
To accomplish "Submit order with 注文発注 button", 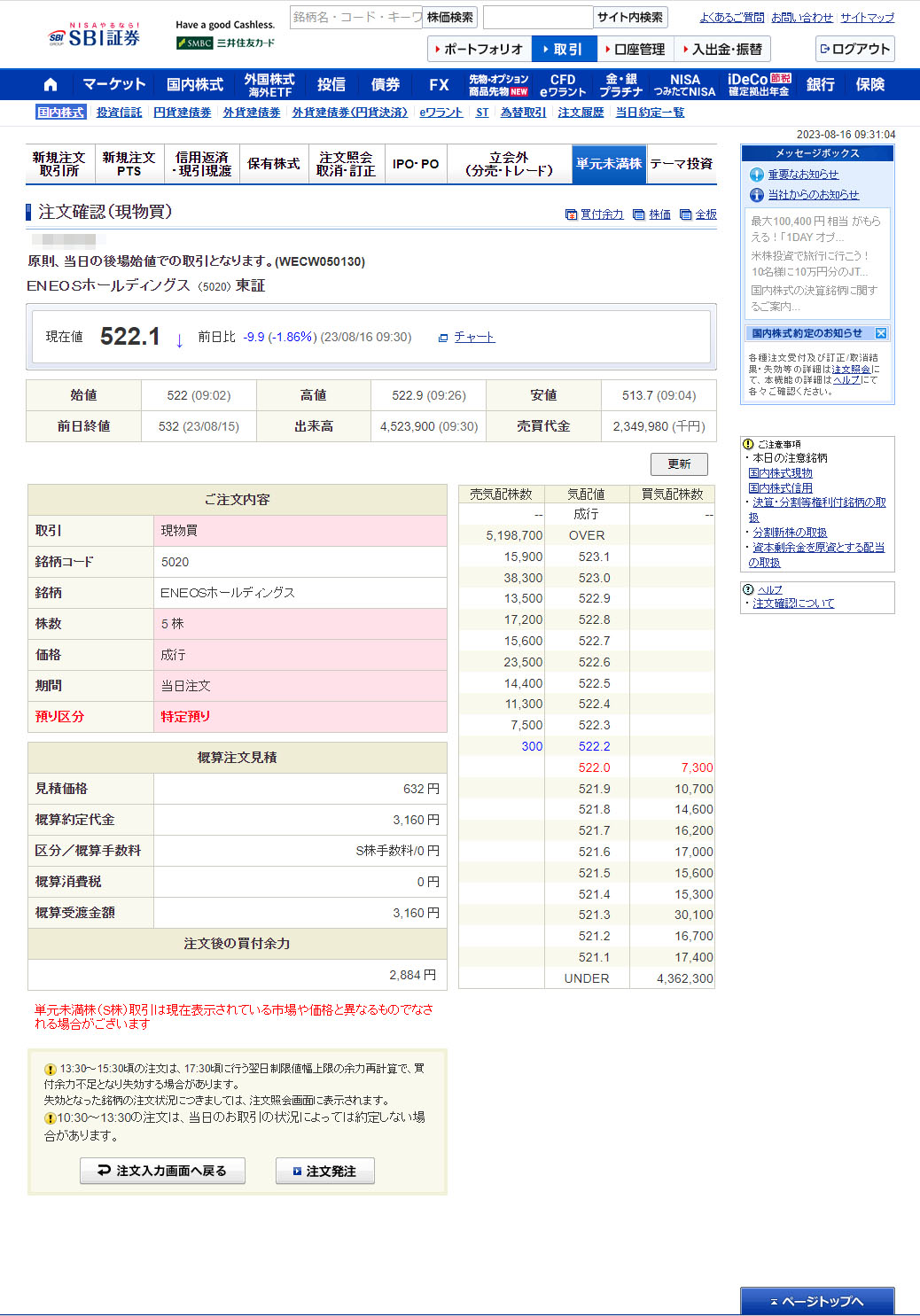I will point(324,1171).
